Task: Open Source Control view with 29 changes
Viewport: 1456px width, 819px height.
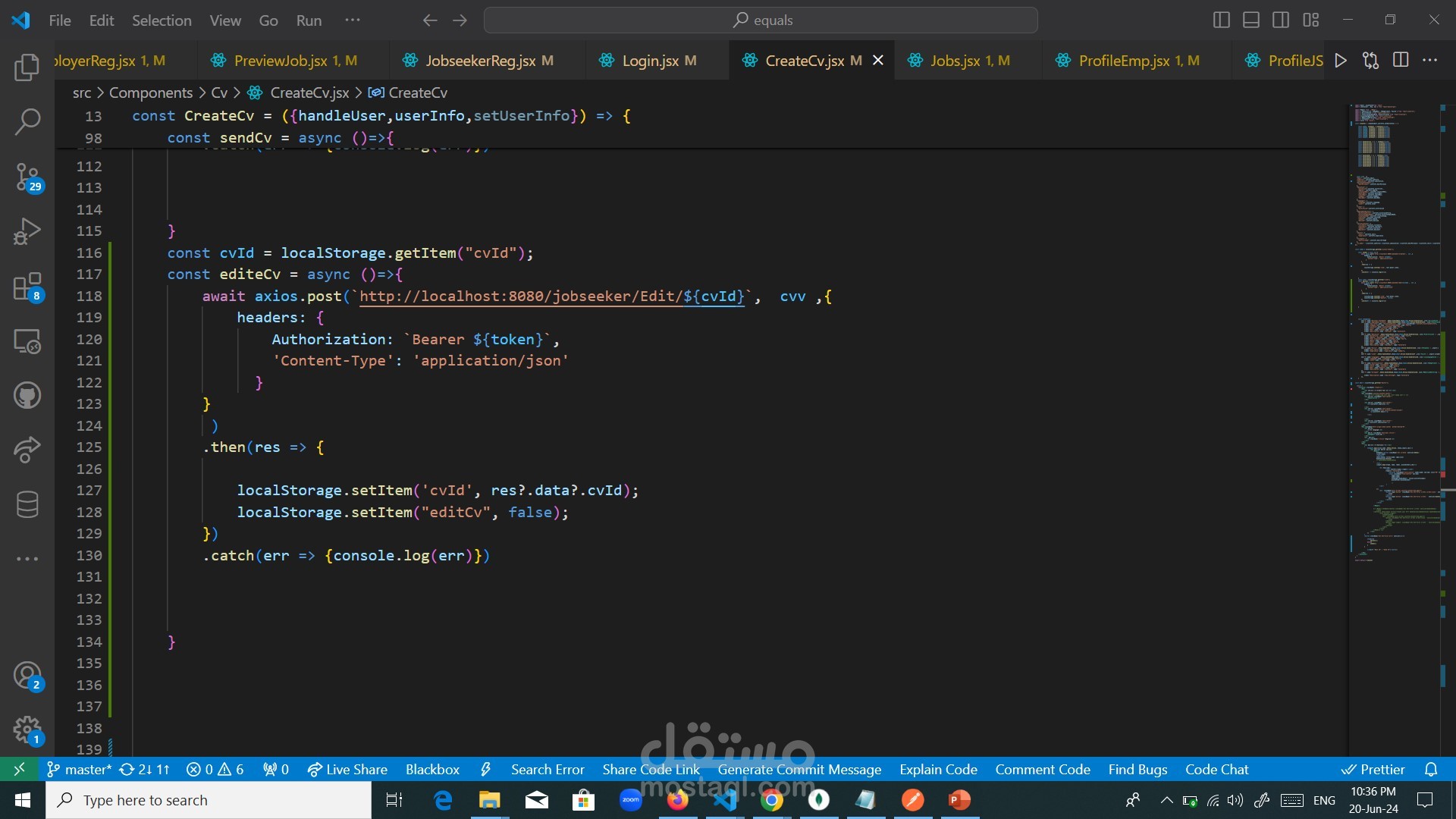Action: click(27, 177)
